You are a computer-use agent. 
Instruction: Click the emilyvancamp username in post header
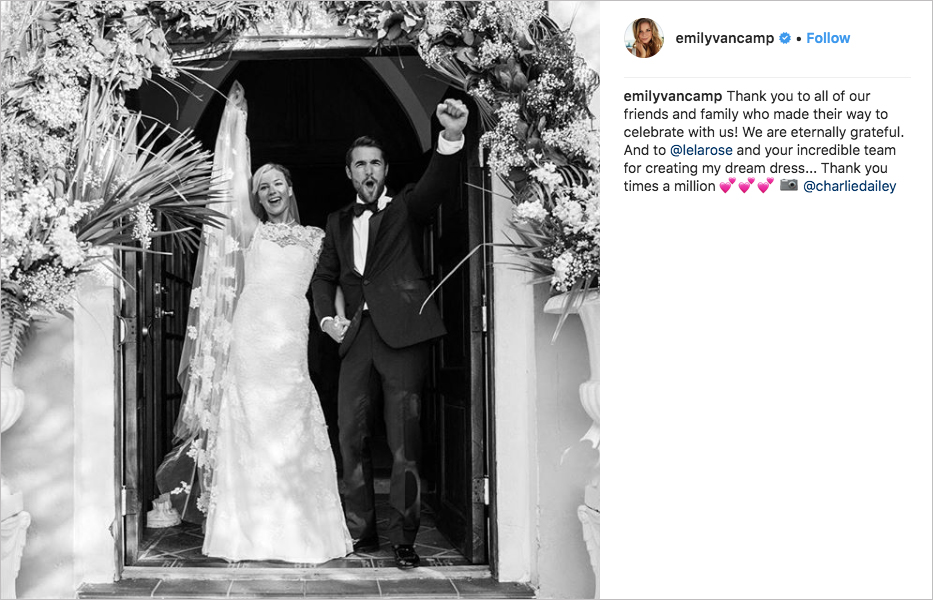724,39
